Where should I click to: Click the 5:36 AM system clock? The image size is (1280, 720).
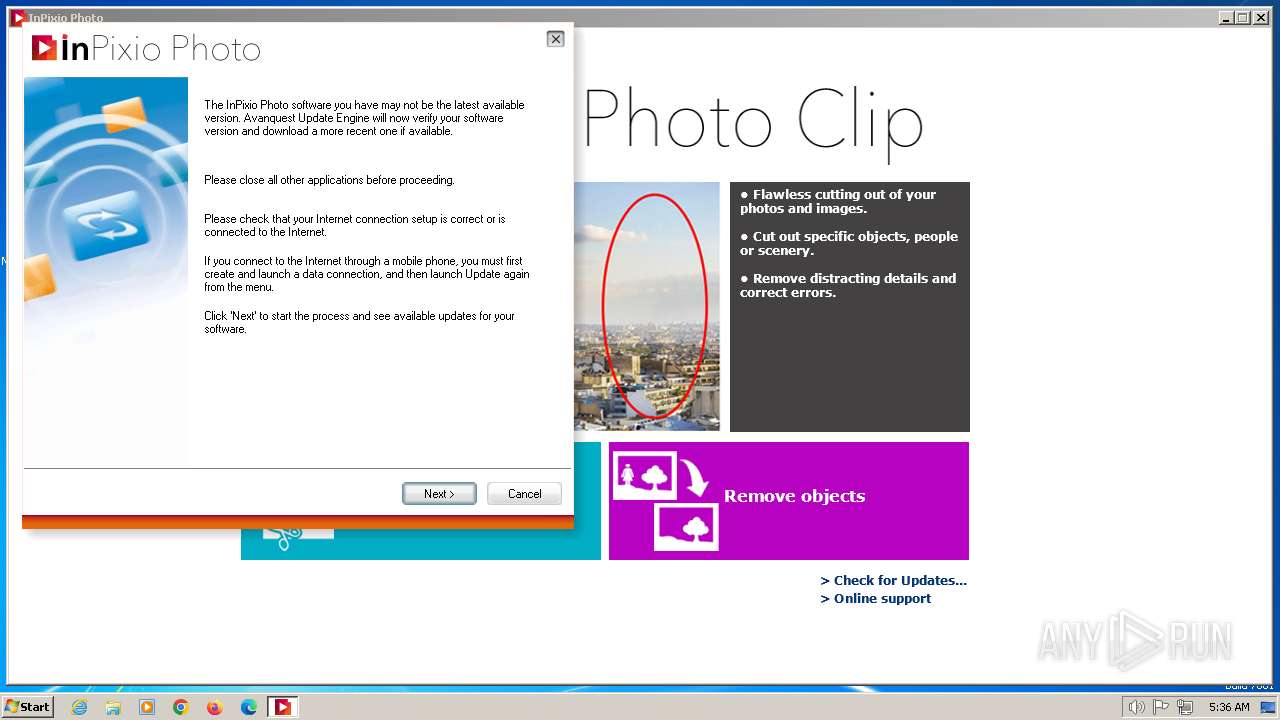pos(1229,707)
